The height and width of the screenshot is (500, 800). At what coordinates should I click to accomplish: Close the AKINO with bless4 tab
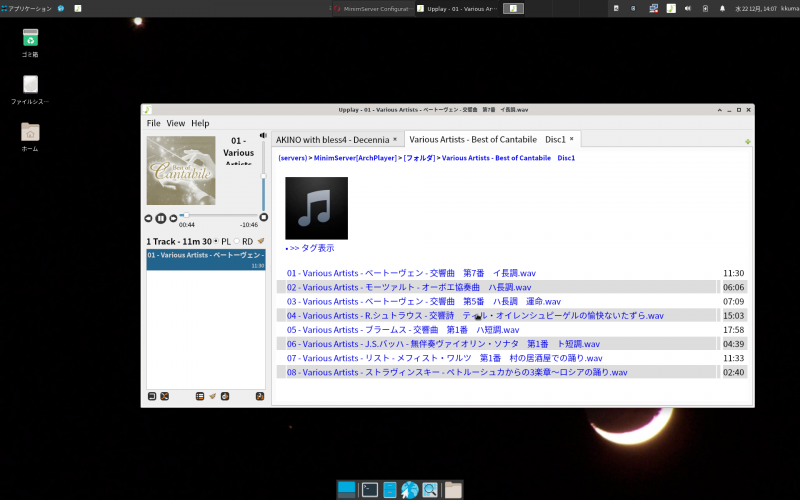click(x=395, y=139)
